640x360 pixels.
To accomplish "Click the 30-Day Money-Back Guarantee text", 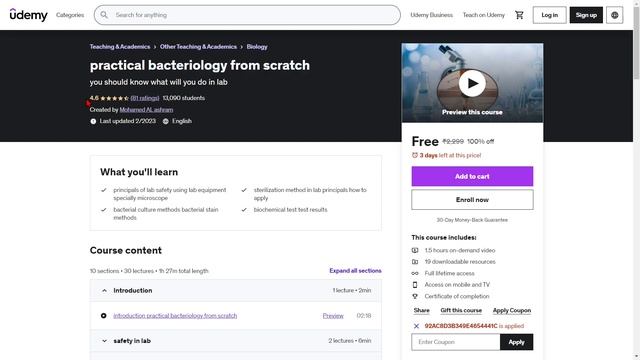I will (472, 220).
